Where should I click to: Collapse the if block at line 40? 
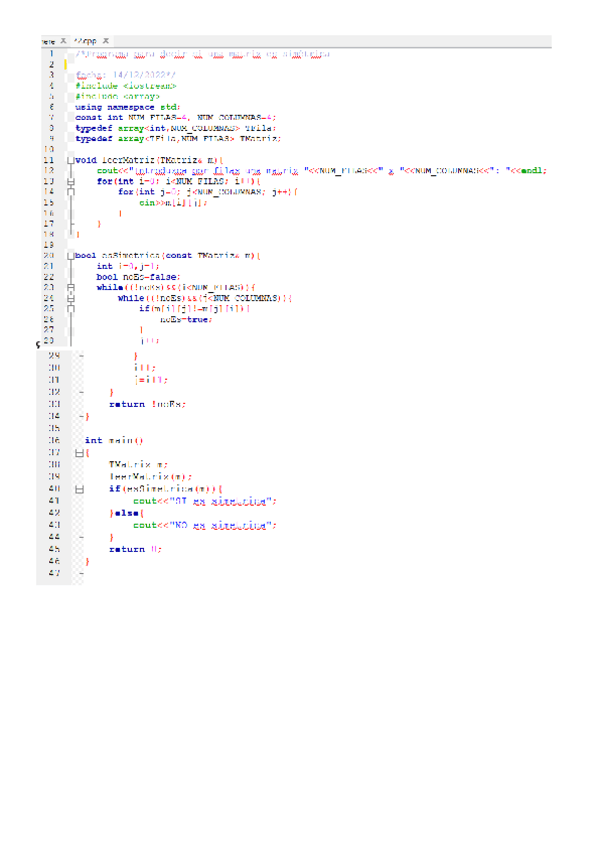coord(80,488)
